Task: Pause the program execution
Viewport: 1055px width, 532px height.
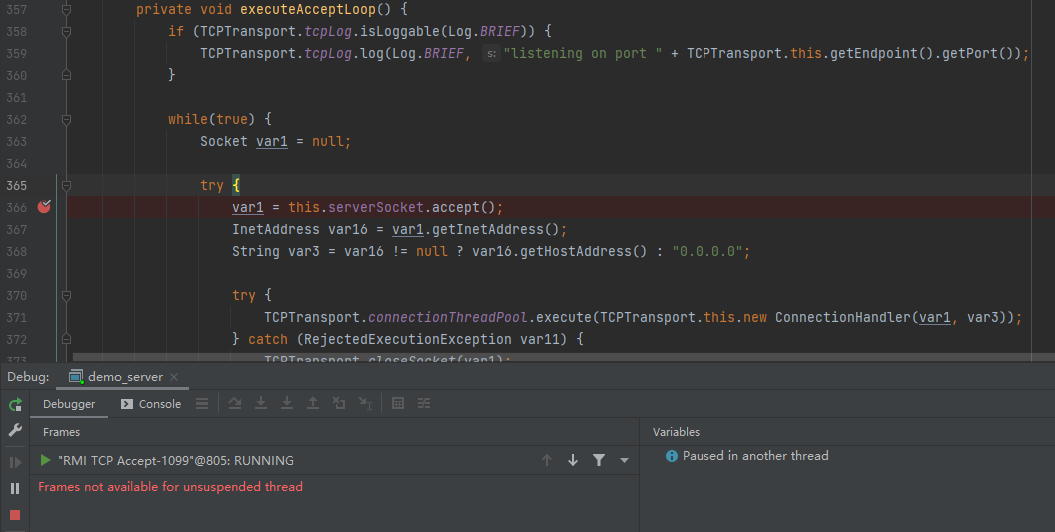Action: tap(15, 488)
